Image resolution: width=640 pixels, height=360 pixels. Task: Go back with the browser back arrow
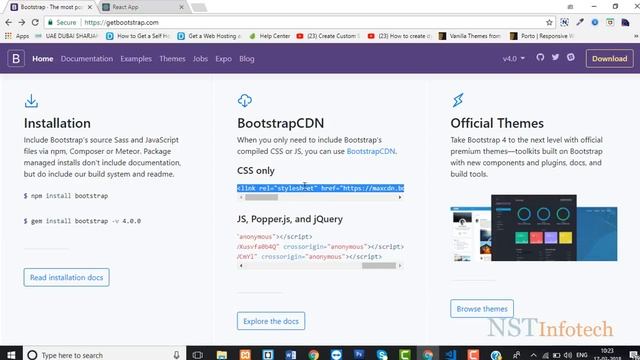click(x=9, y=22)
